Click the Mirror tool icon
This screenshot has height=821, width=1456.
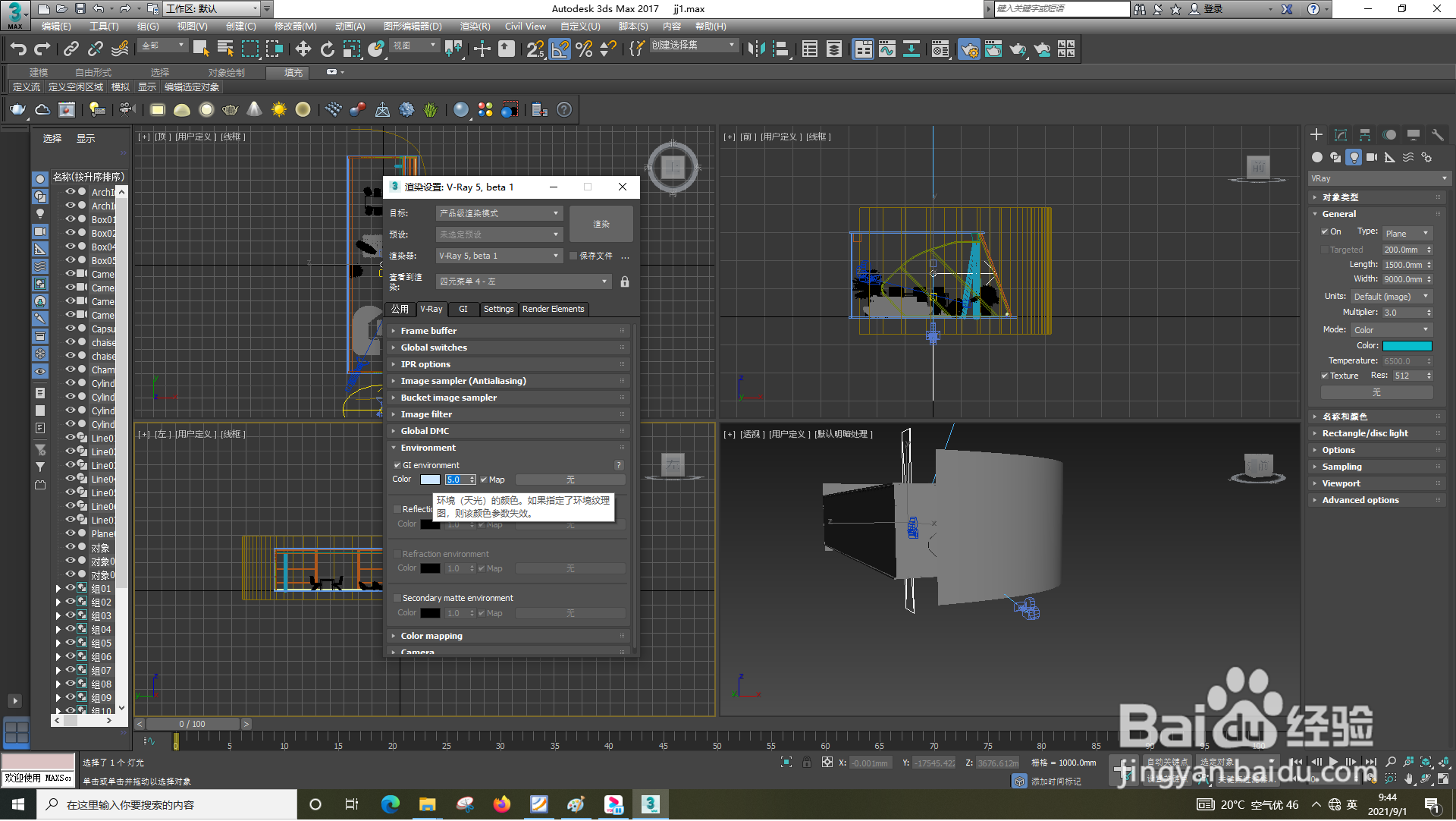pos(756,49)
